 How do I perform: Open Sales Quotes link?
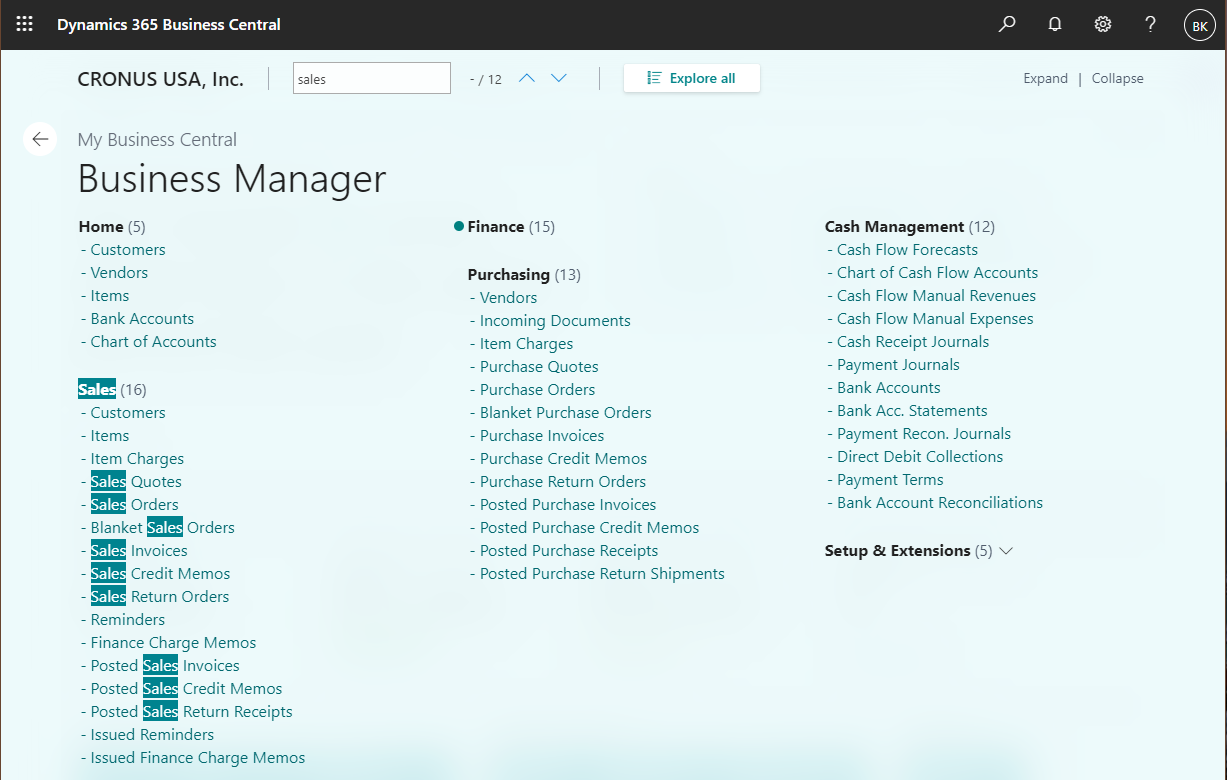point(136,482)
